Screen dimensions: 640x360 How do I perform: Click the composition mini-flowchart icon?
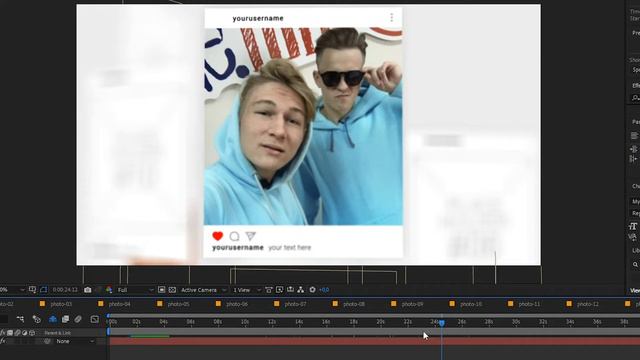pos(20,319)
